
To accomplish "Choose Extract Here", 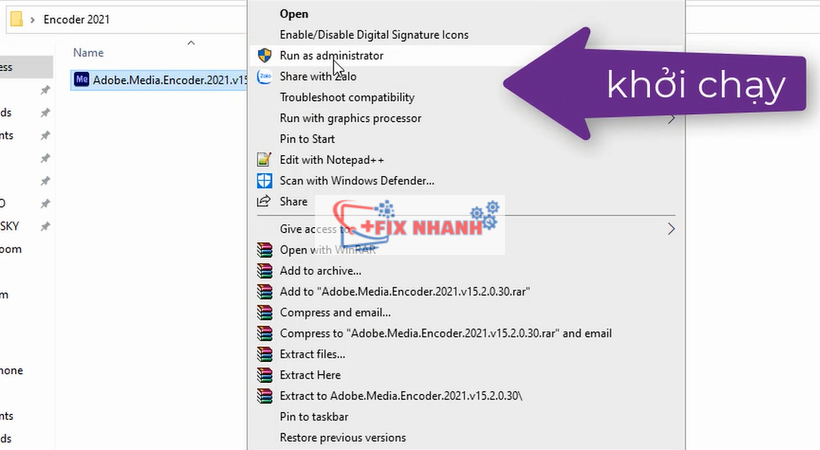I will coord(310,375).
